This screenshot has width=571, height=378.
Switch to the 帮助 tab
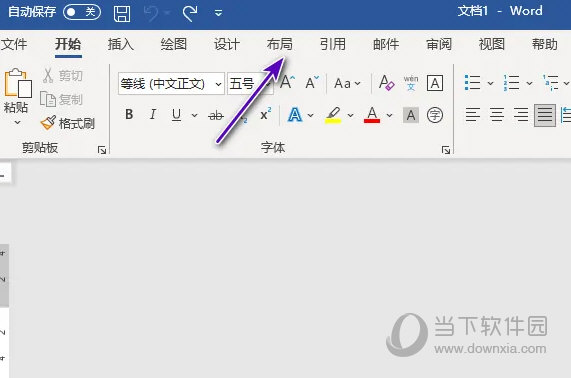pos(545,44)
